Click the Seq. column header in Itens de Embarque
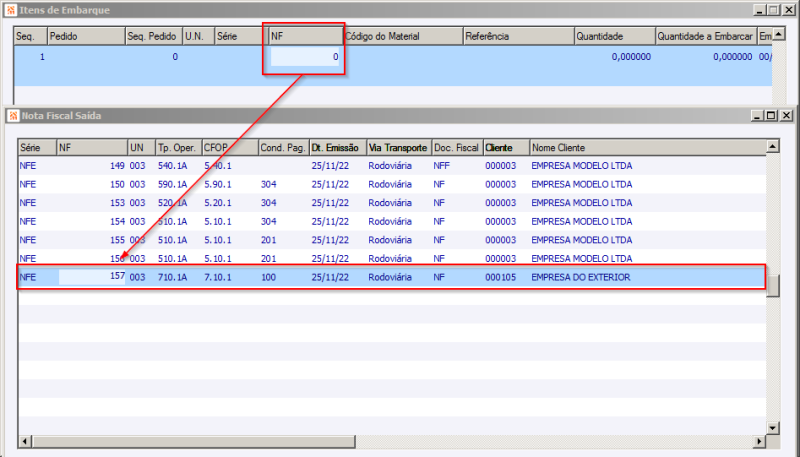800x457 pixels. 31,36
